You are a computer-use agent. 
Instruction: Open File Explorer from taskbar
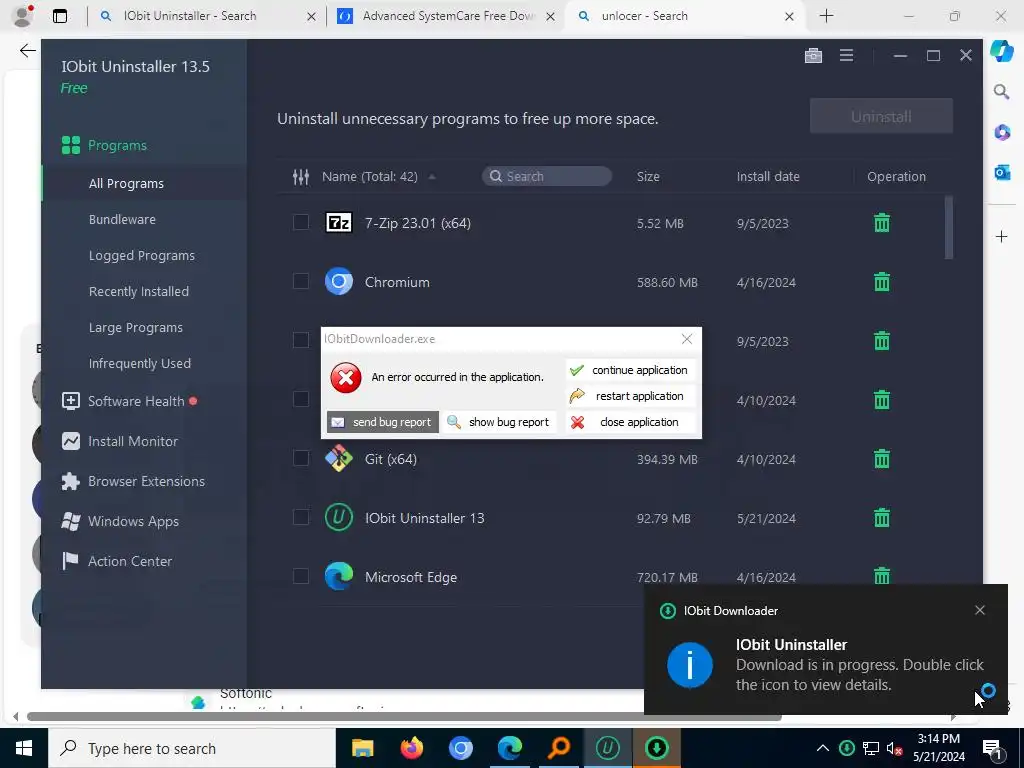[362, 748]
